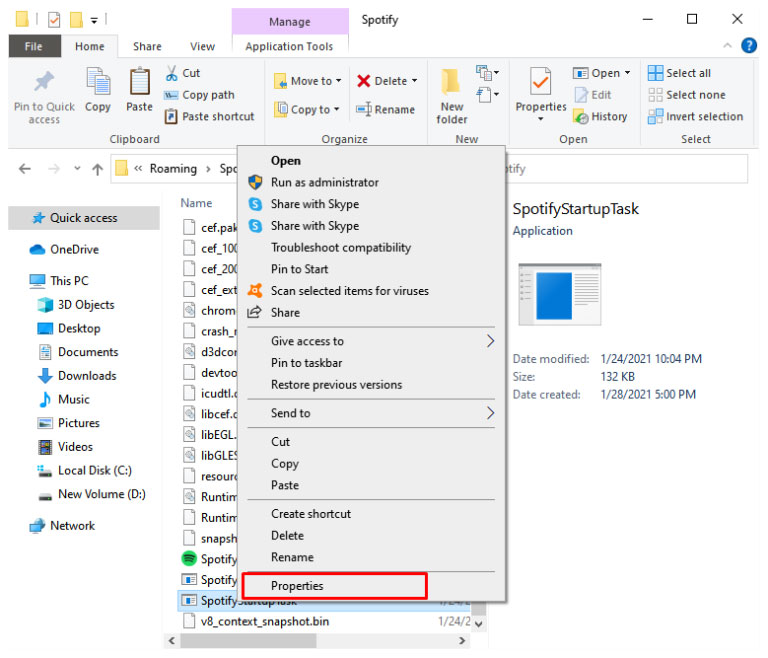Click the Up directory arrow button
This screenshot has width=768, height=658.
(x=97, y=169)
